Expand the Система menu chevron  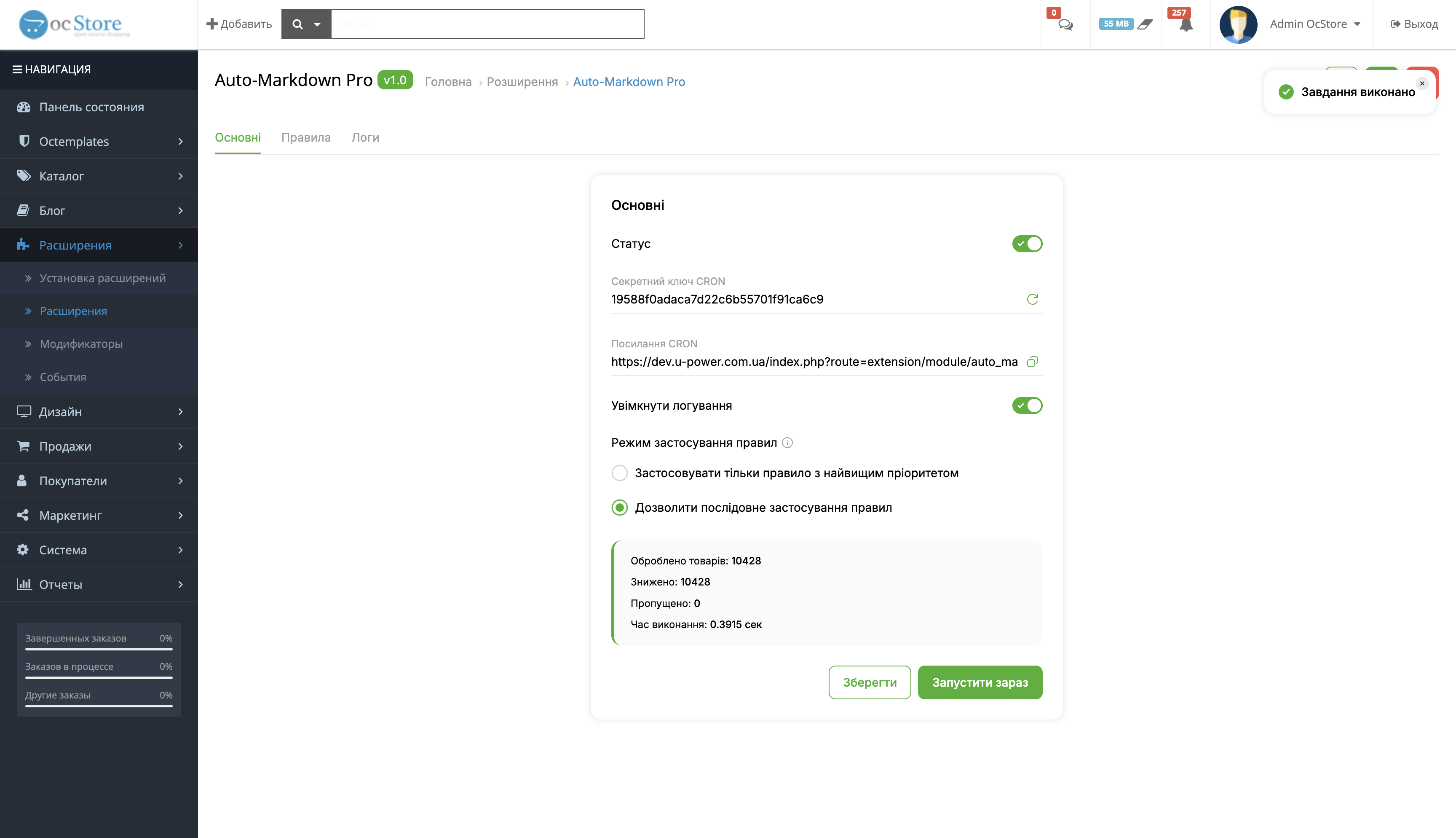181,550
